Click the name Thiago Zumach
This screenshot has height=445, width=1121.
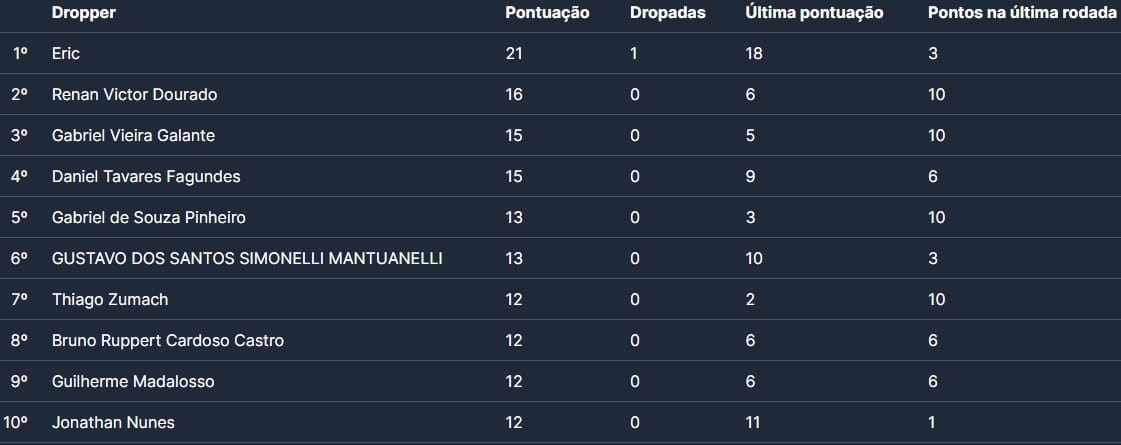[110, 299]
